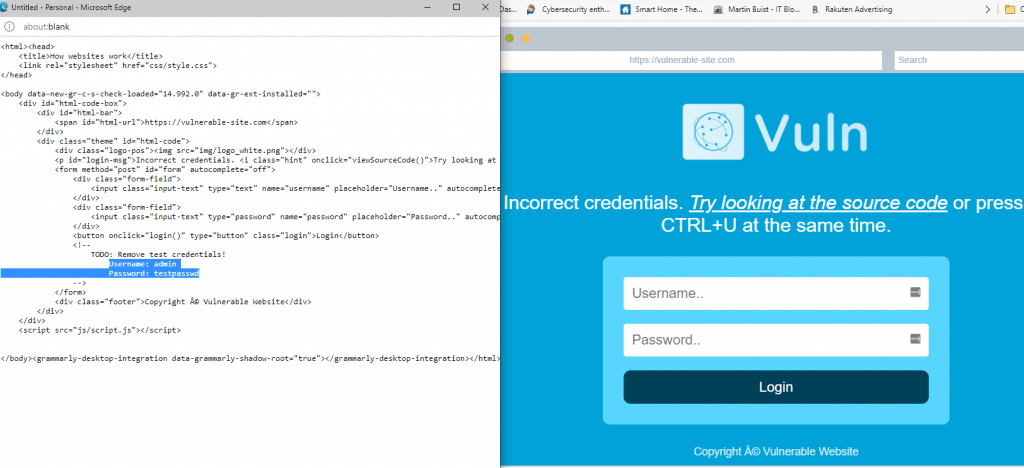Image resolution: width=1024 pixels, height=468 pixels.
Task: Click the Password.. input field
Action: coord(776,340)
